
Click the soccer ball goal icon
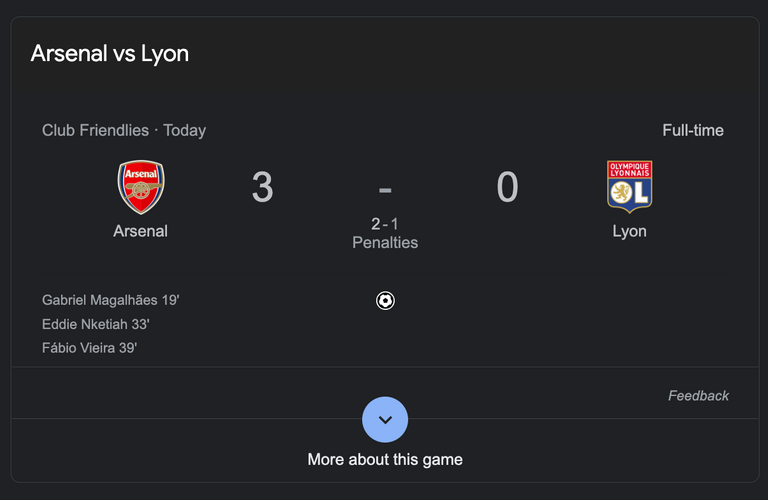pos(385,300)
